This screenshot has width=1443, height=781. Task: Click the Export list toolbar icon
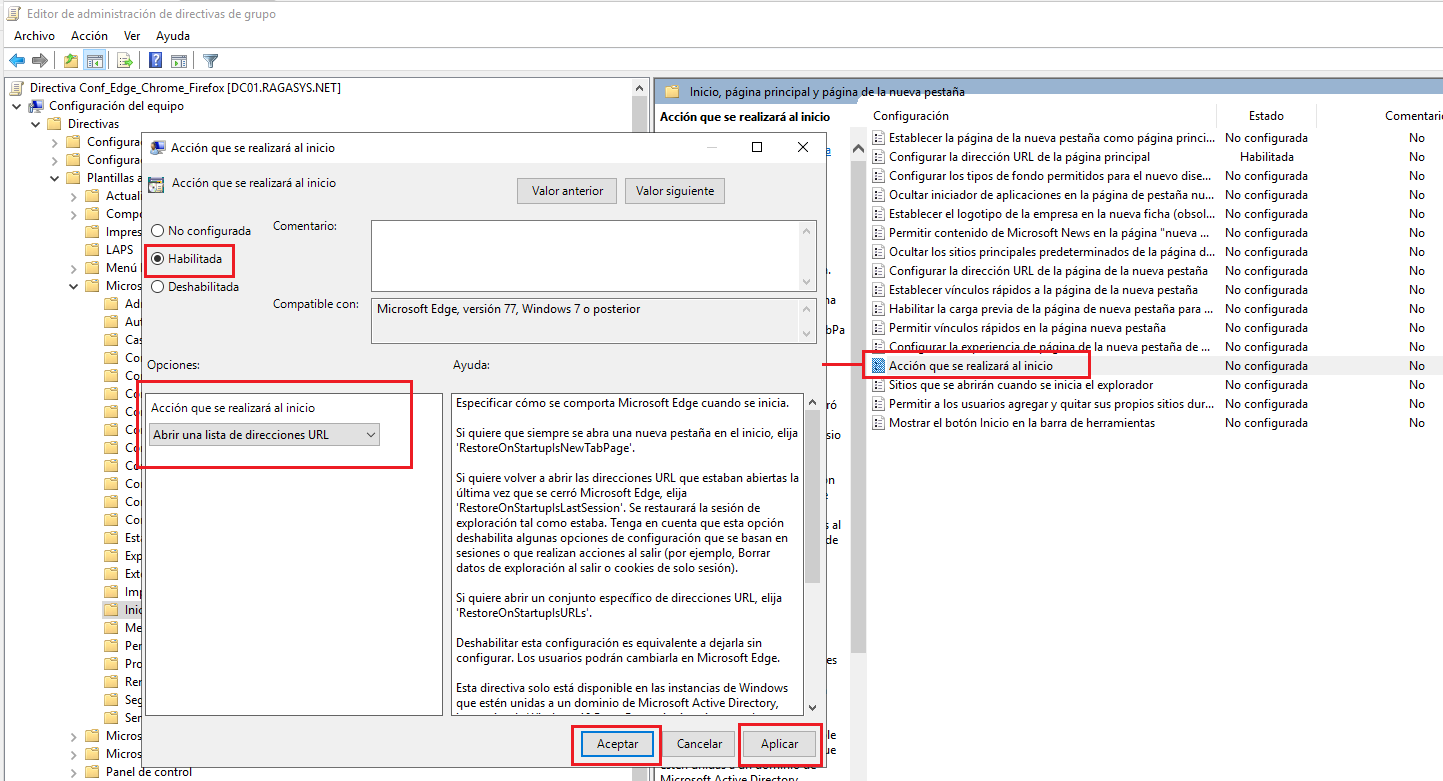[x=124, y=60]
